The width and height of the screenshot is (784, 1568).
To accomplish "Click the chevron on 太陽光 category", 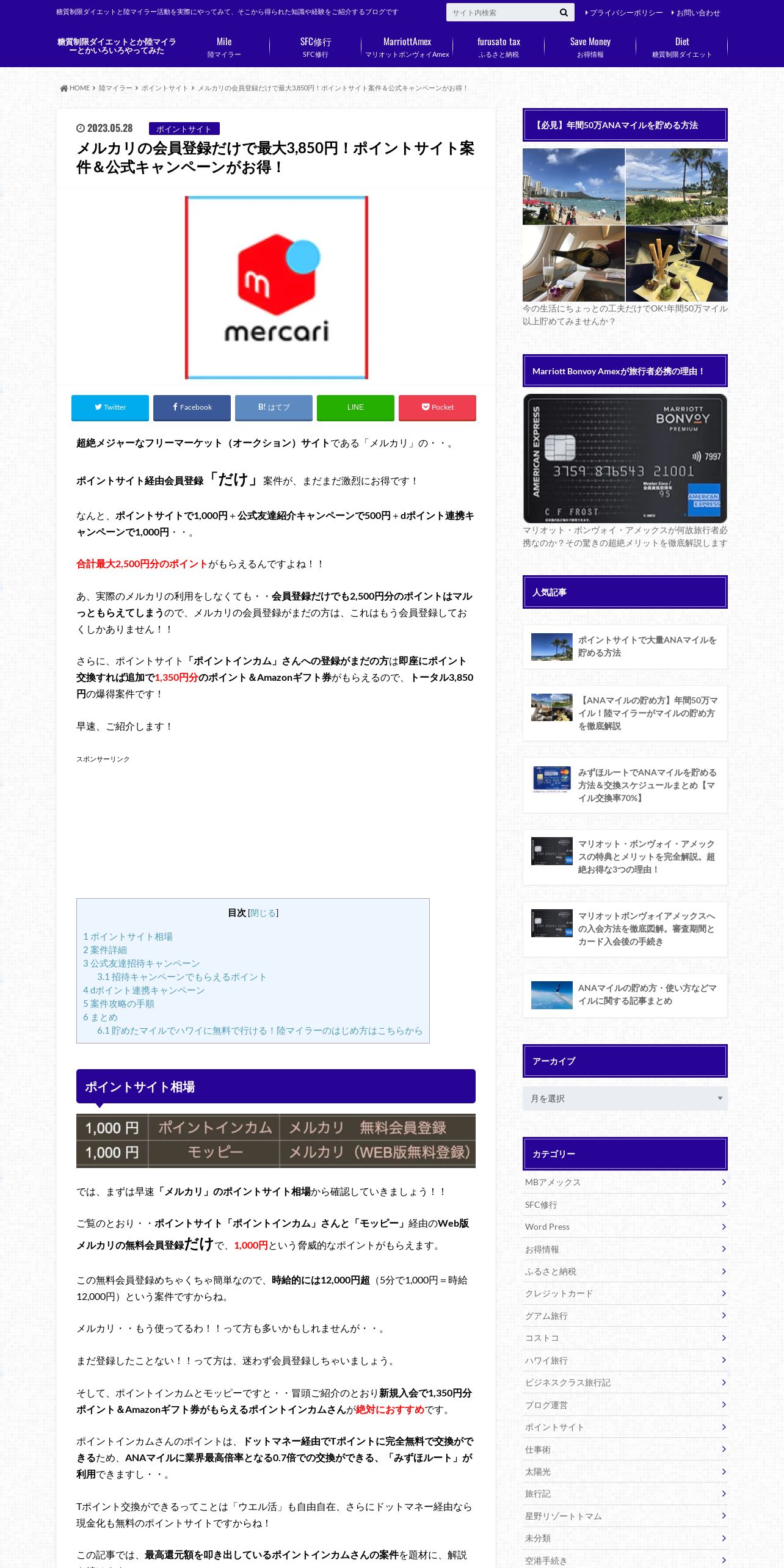I will pyautogui.click(x=724, y=1472).
